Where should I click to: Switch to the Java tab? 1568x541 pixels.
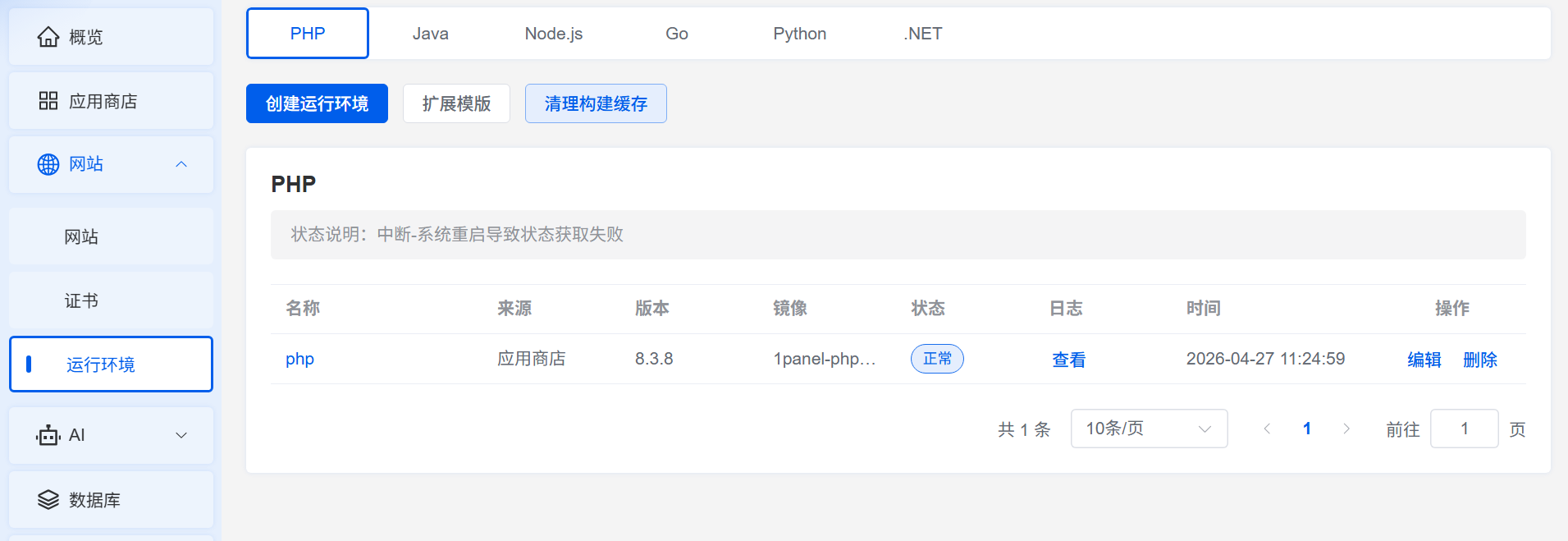pyautogui.click(x=430, y=34)
